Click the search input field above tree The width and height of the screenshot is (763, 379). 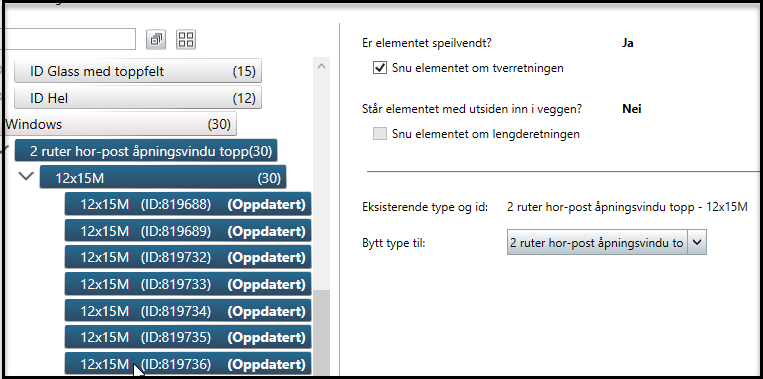tap(68, 39)
